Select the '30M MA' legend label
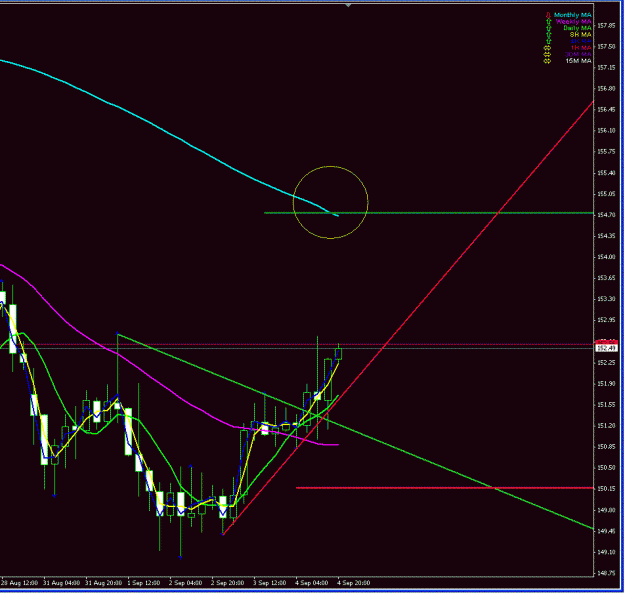 (578, 54)
